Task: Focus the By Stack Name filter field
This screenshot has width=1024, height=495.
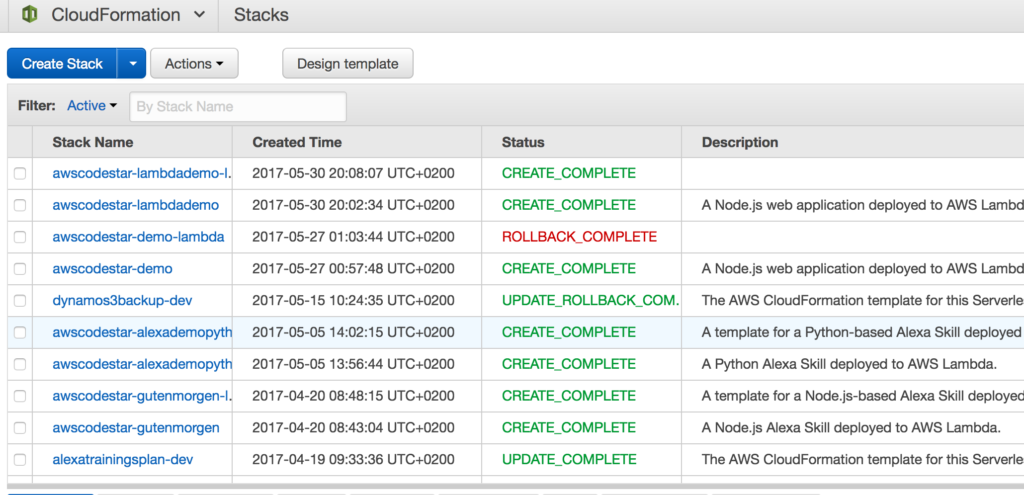Action: (238, 106)
